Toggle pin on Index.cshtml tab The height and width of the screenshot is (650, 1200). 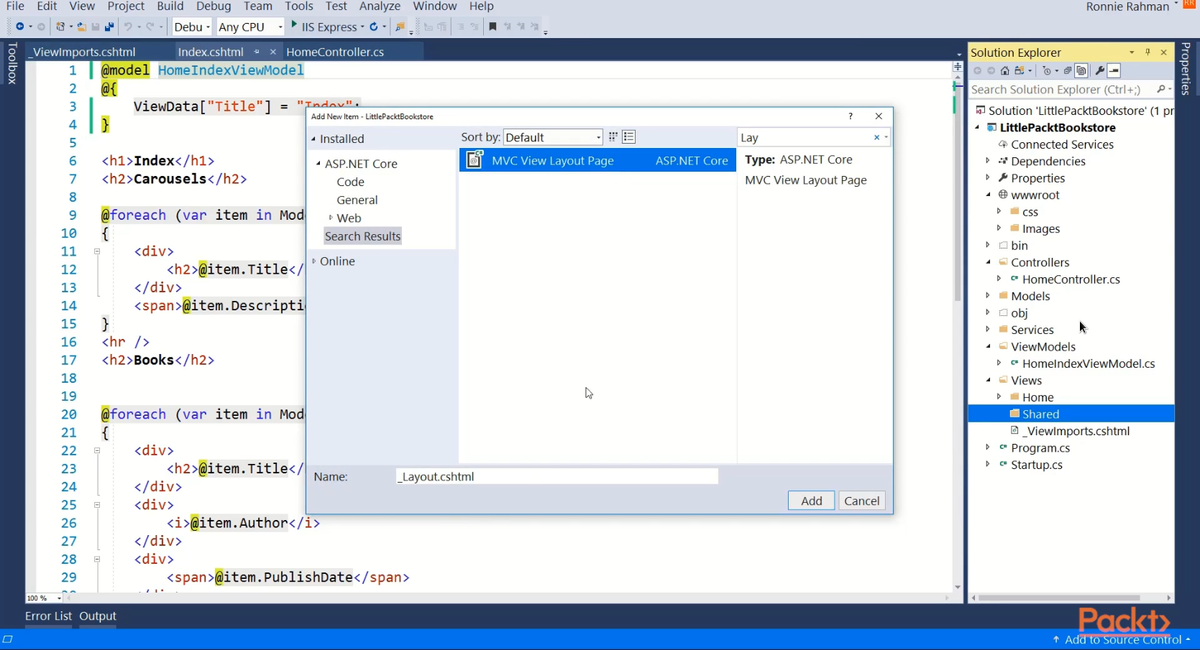click(x=257, y=52)
